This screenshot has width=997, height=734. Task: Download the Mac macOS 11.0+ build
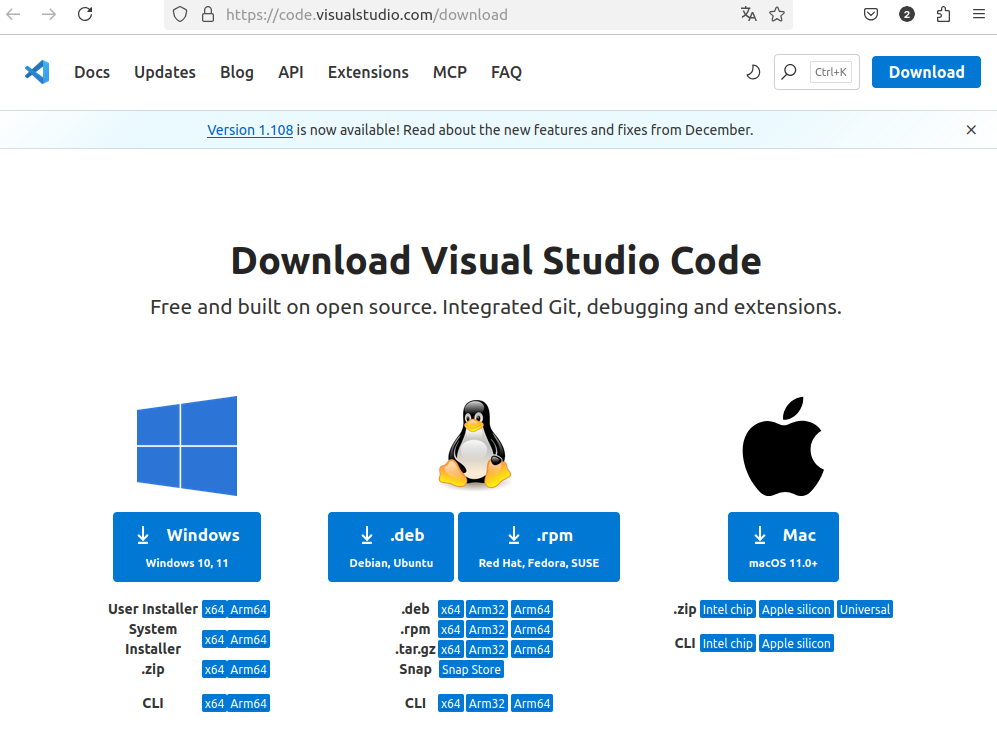tap(783, 547)
